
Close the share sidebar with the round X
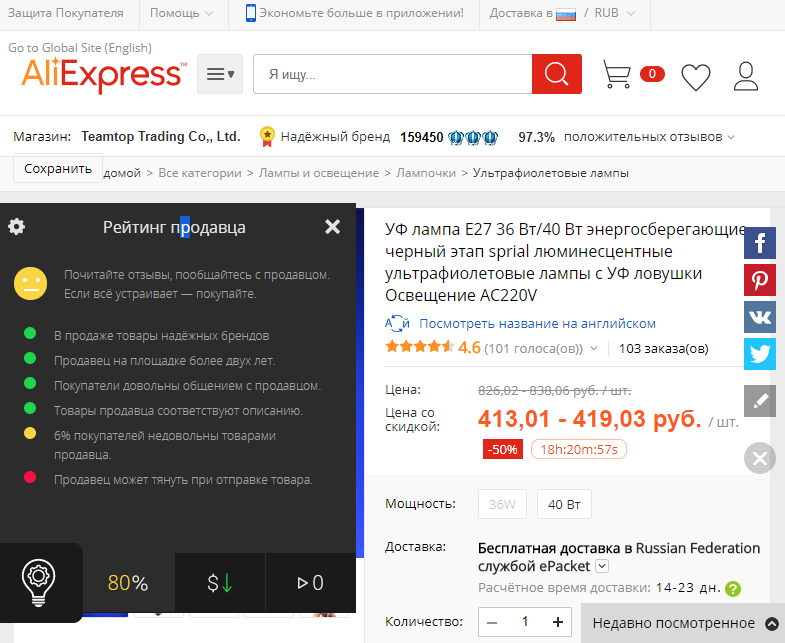point(759,458)
